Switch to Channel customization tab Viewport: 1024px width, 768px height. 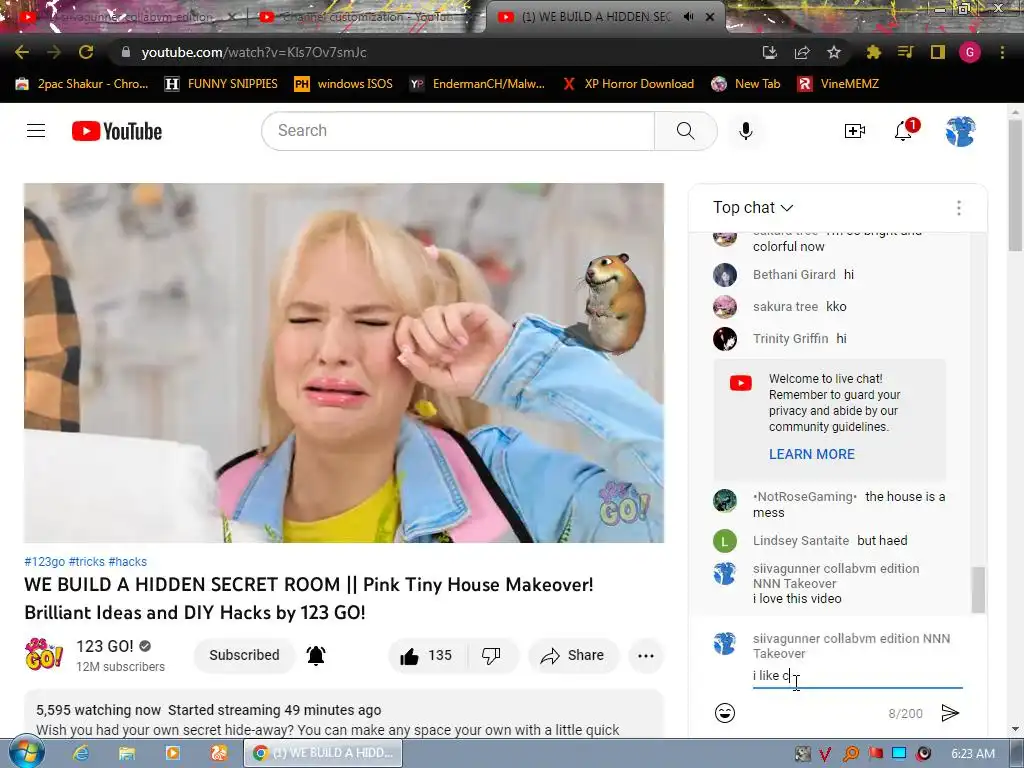click(x=366, y=17)
